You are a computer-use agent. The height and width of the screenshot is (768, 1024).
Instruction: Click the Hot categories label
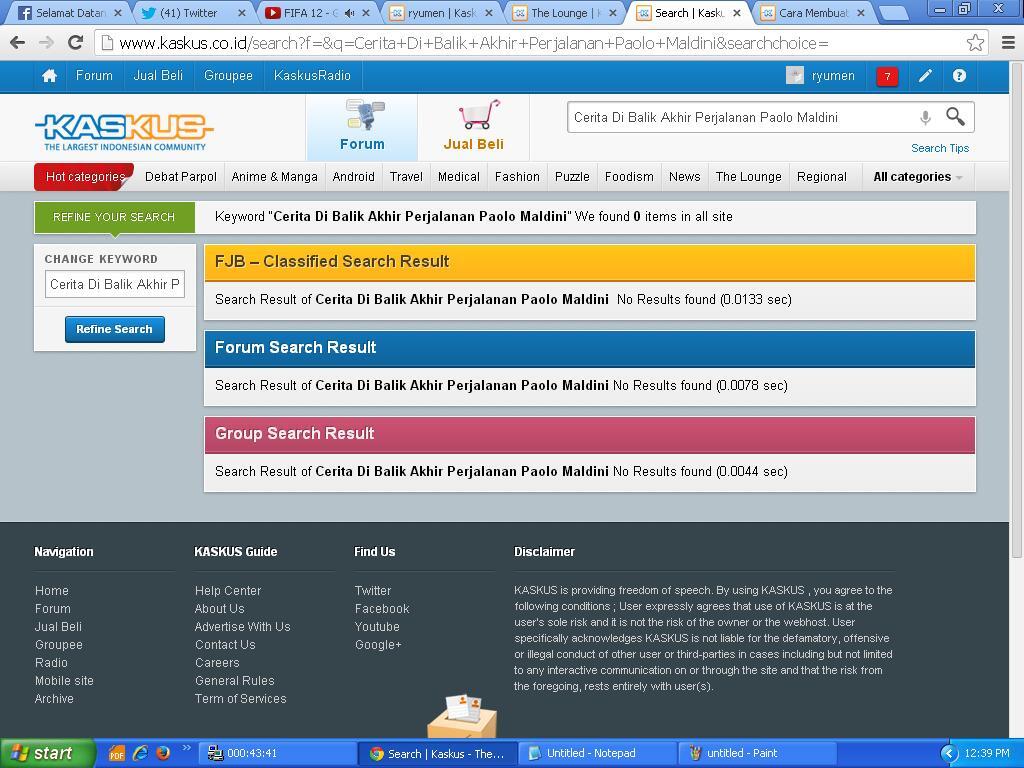click(x=85, y=177)
